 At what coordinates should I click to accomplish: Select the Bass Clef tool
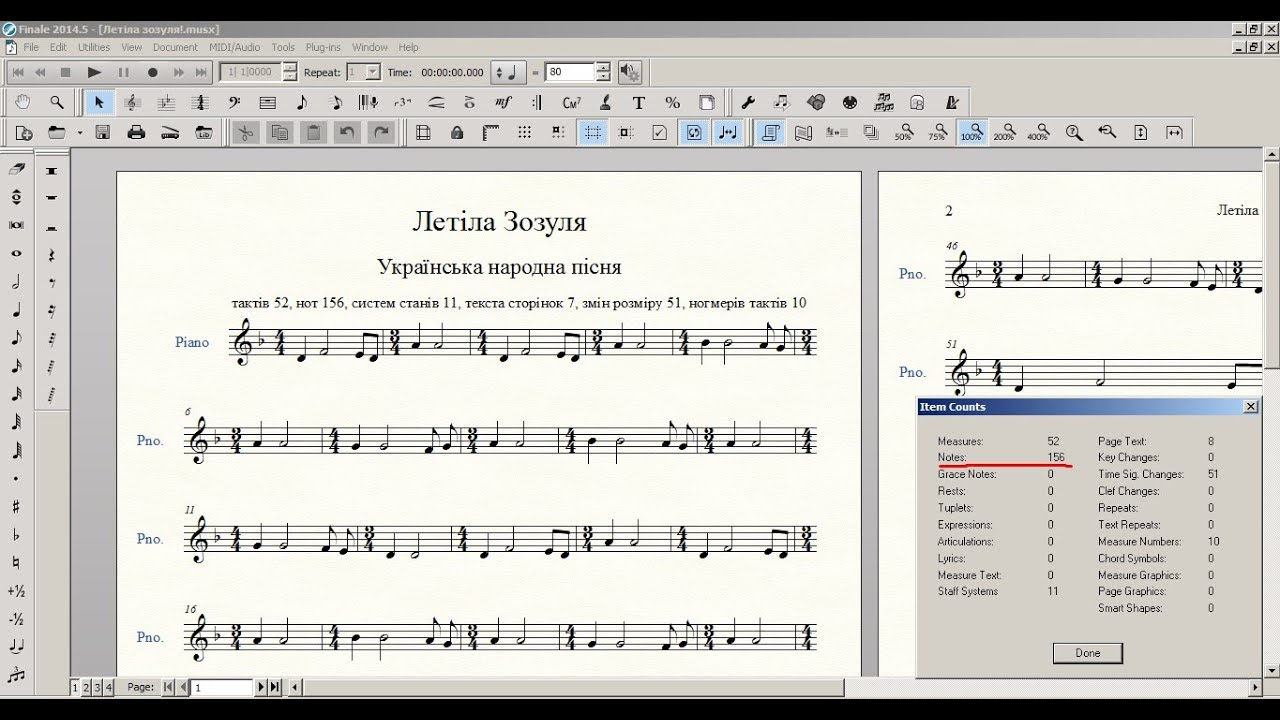click(x=234, y=102)
